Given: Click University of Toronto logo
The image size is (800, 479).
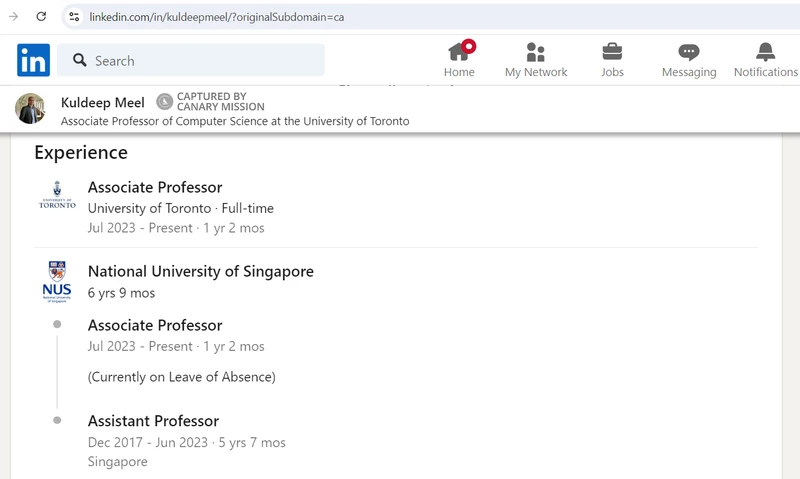Looking at the screenshot, I should coord(57,195).
